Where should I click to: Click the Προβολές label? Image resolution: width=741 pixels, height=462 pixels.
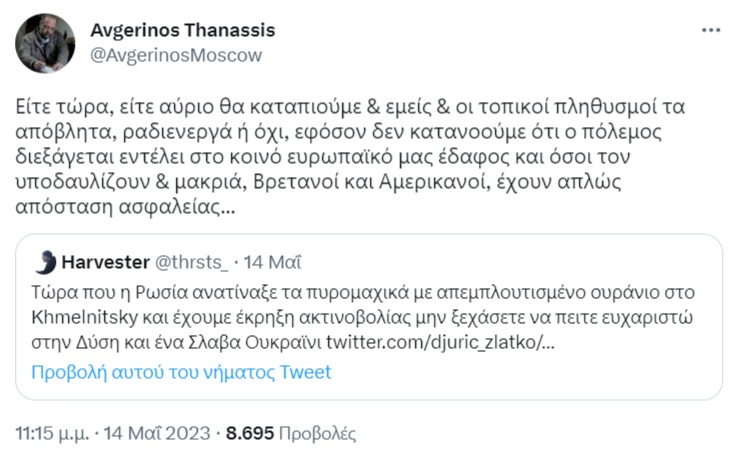click(317, 433)
